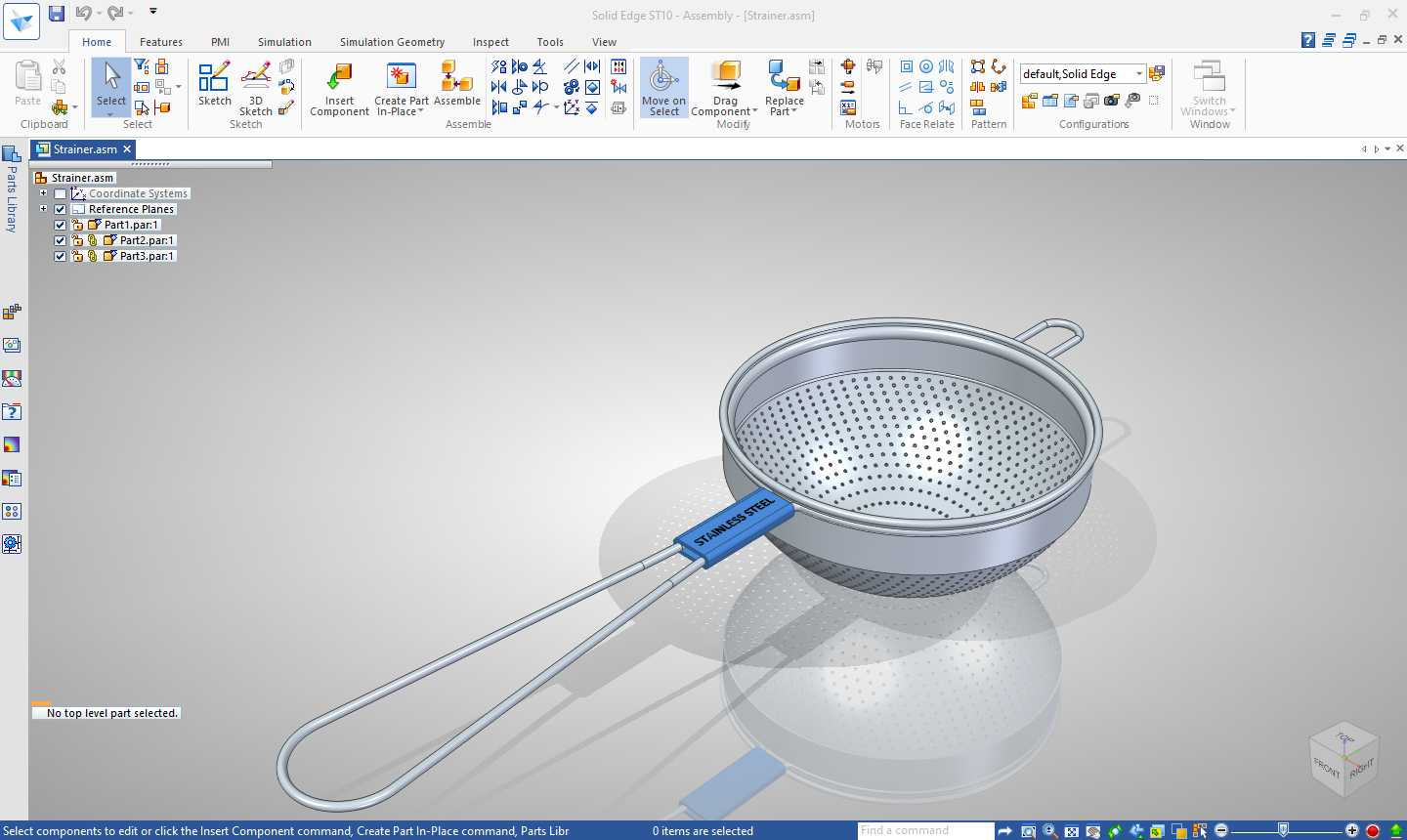Open the Customize Quick Access Toolbar dropdown
Image resolution: width=1407 pixels, height=840 pixels.
(153, 12)
